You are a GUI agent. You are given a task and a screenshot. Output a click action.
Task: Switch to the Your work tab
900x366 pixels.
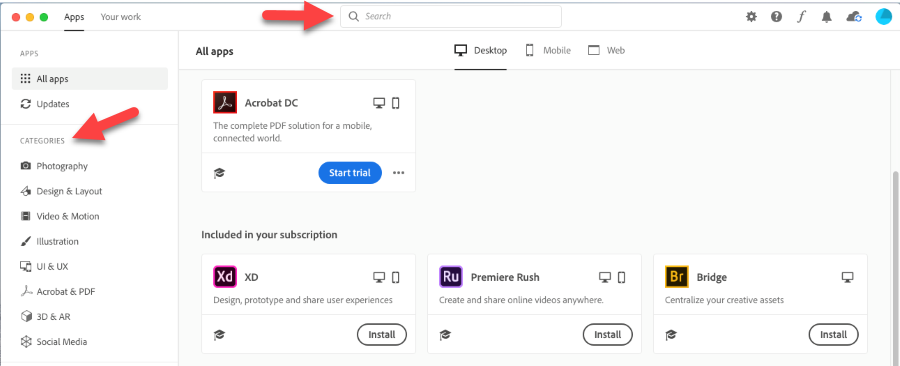(121, 17)
